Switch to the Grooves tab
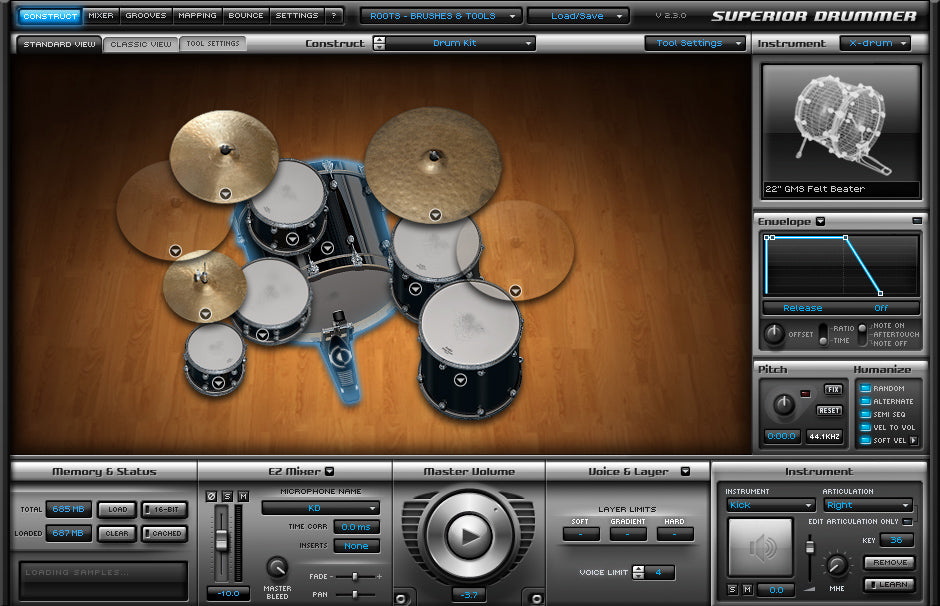 coord(144,15)
